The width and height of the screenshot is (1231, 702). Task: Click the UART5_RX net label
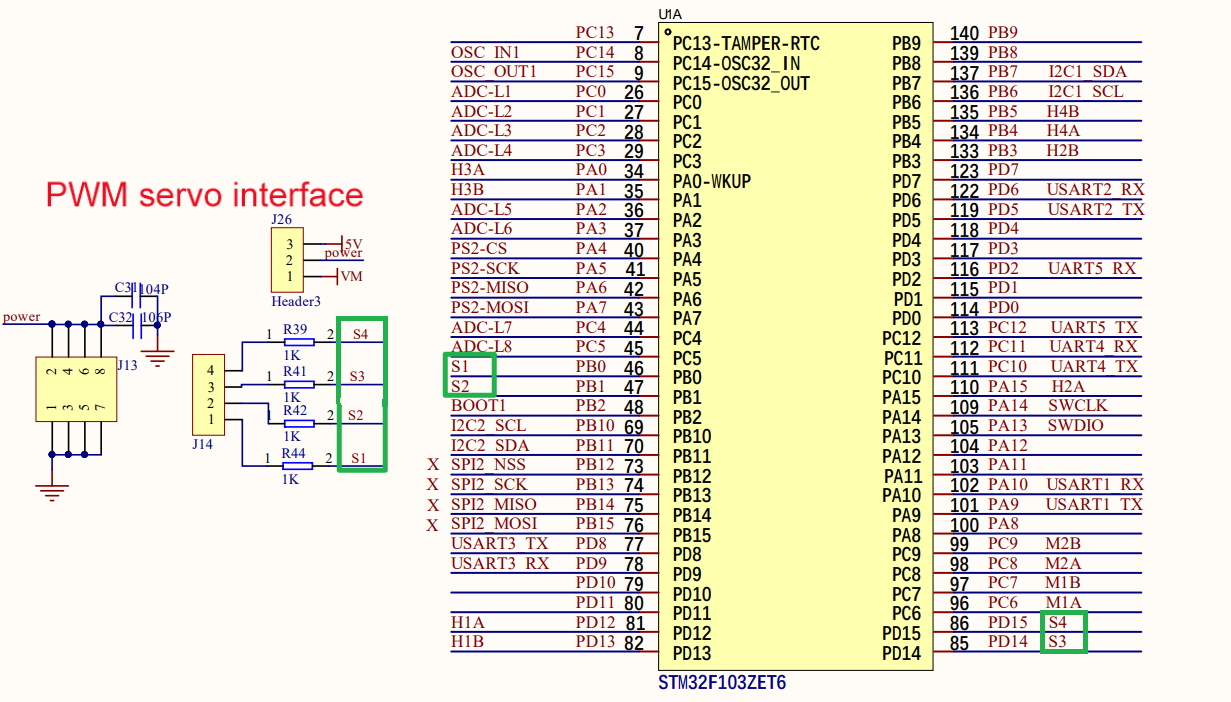tap(1091, 269)
